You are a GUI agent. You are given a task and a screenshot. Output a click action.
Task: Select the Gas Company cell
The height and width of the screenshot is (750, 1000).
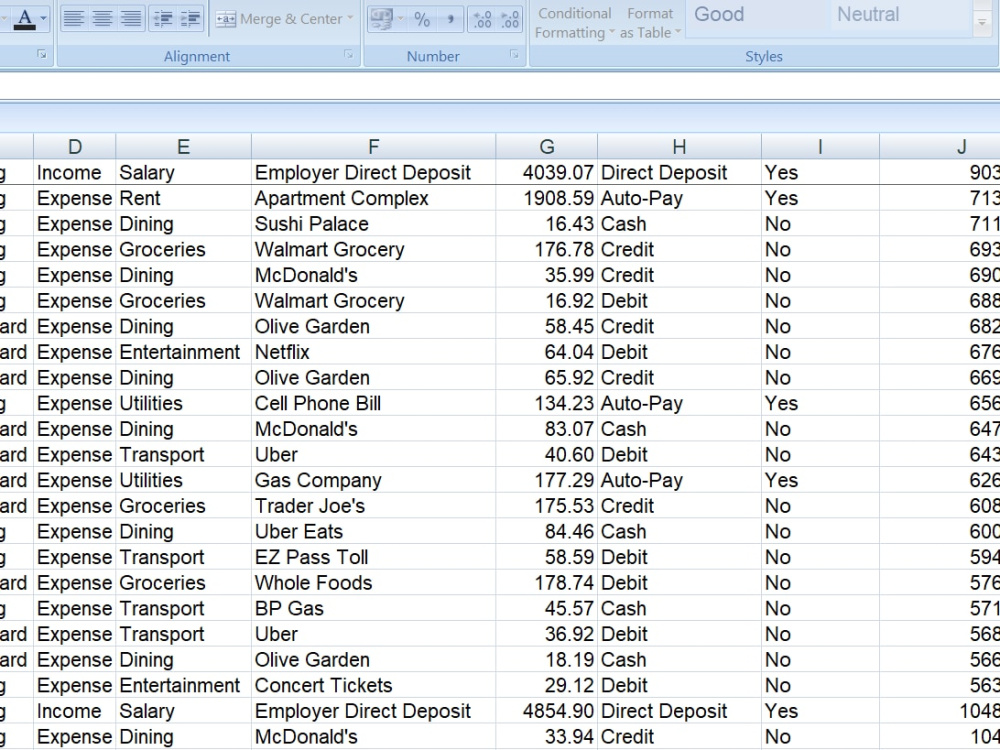(374, 480)
